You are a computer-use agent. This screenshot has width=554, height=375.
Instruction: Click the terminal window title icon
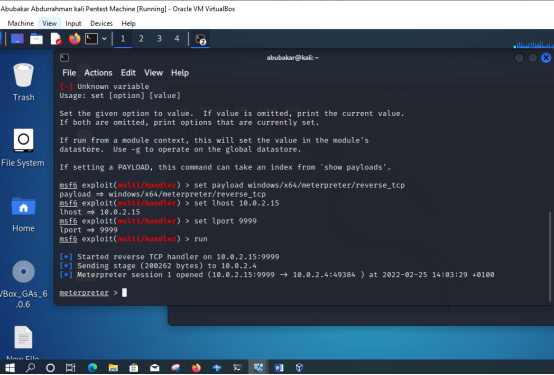pos(64,58)
